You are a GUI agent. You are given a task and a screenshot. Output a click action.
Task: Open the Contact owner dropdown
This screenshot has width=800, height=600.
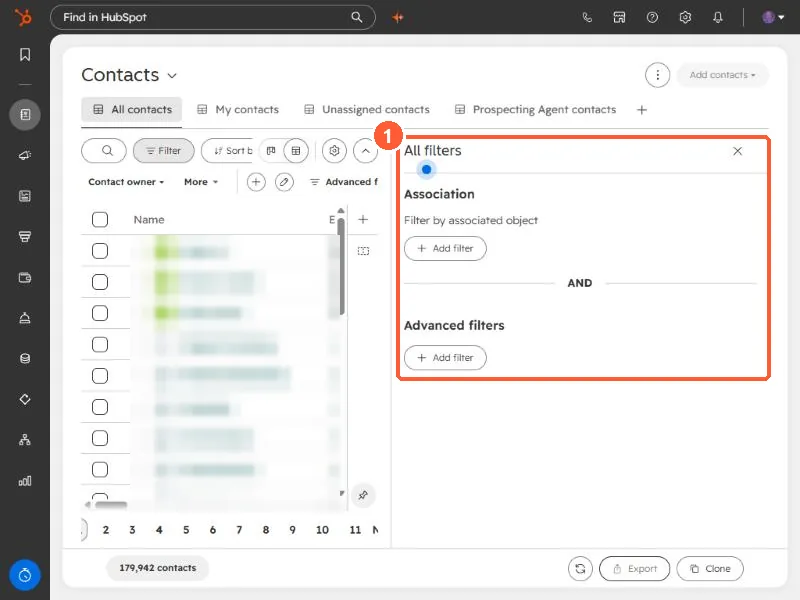point(126,182)
